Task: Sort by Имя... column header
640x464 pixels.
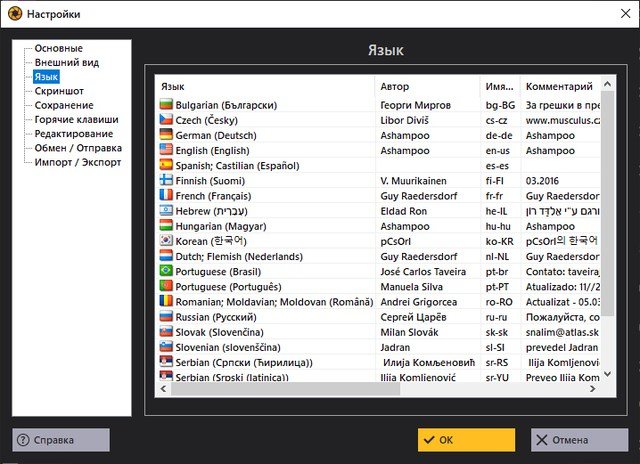Action: pyautogui.click(x=500, y=87)
